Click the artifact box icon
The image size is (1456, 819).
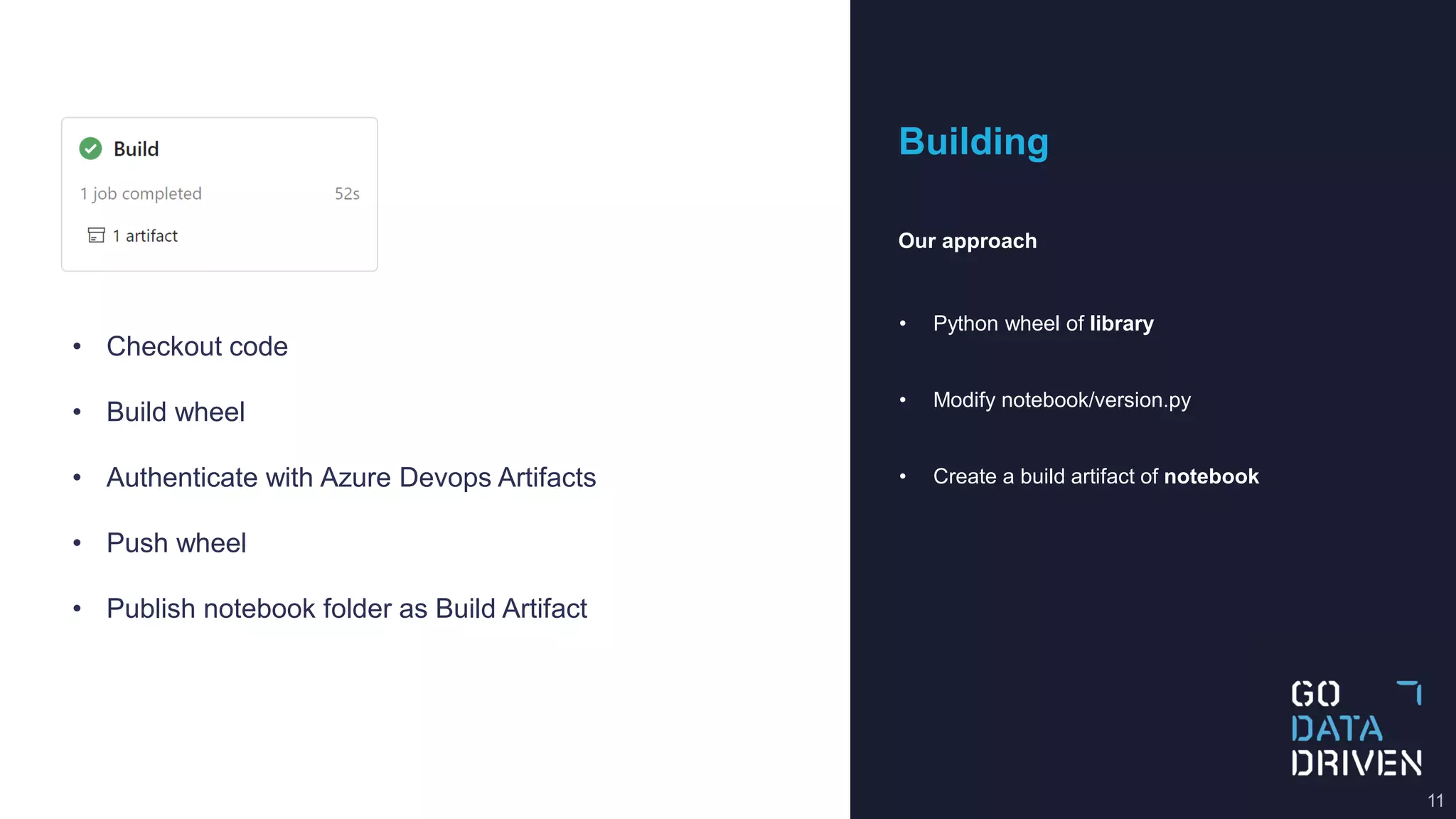(x=96, y=235)
